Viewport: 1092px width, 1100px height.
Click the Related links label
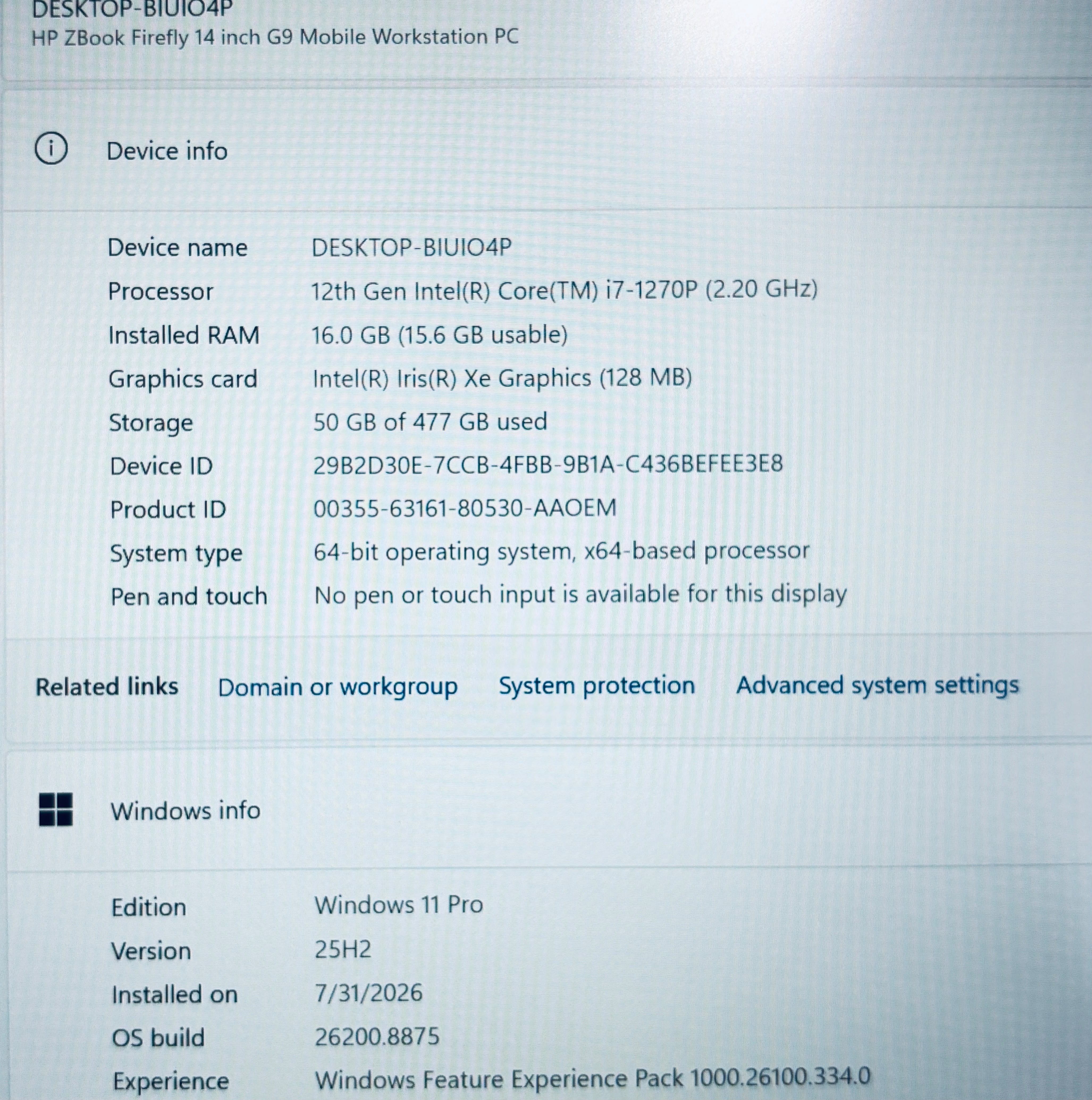107,687
